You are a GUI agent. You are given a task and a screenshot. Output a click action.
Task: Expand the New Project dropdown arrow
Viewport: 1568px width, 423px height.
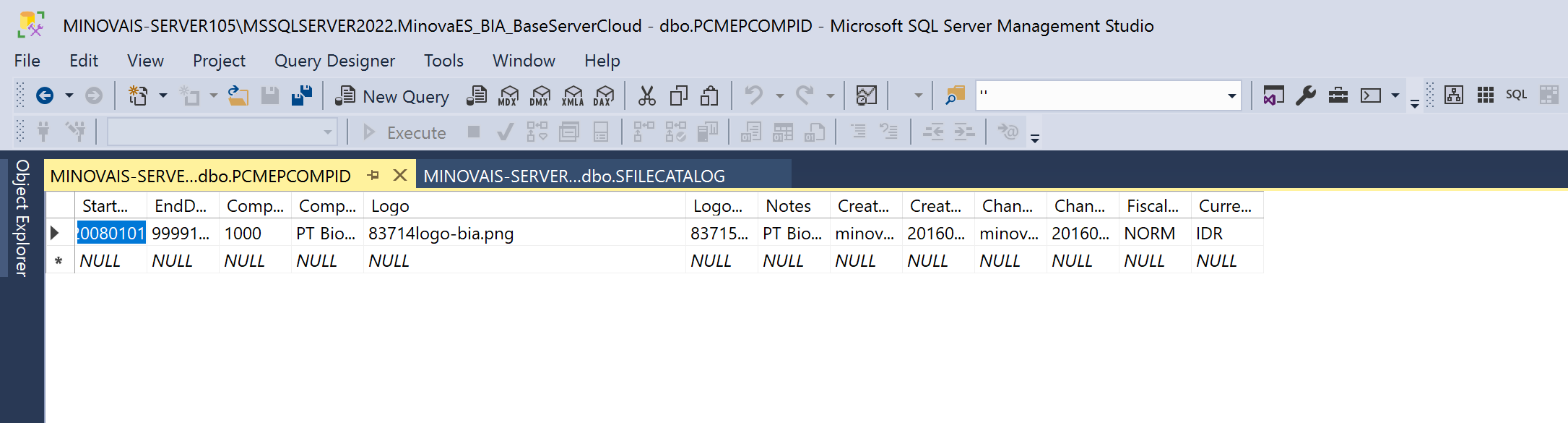pyautogui.click(x=163, y=95)
